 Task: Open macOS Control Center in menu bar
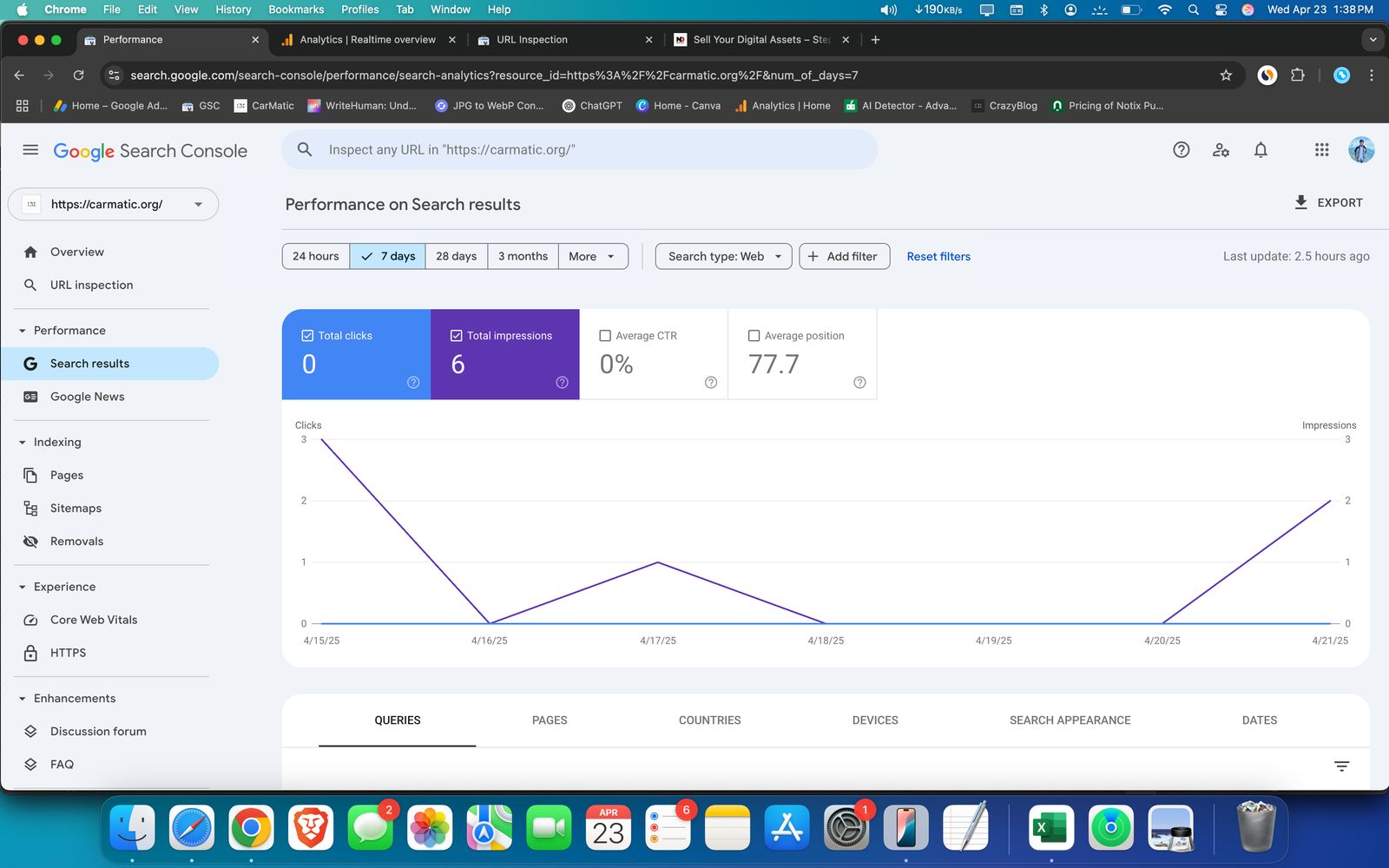point(1221,10)
